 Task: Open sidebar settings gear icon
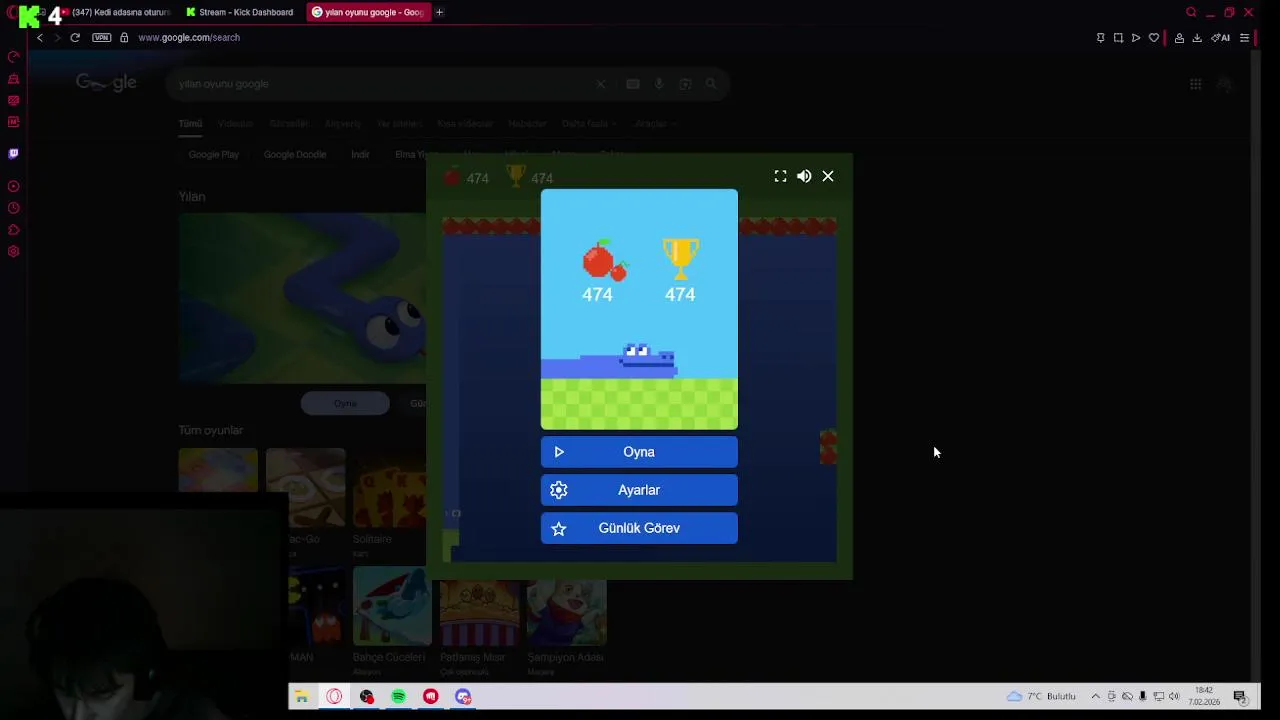click(x=13, y=251)
